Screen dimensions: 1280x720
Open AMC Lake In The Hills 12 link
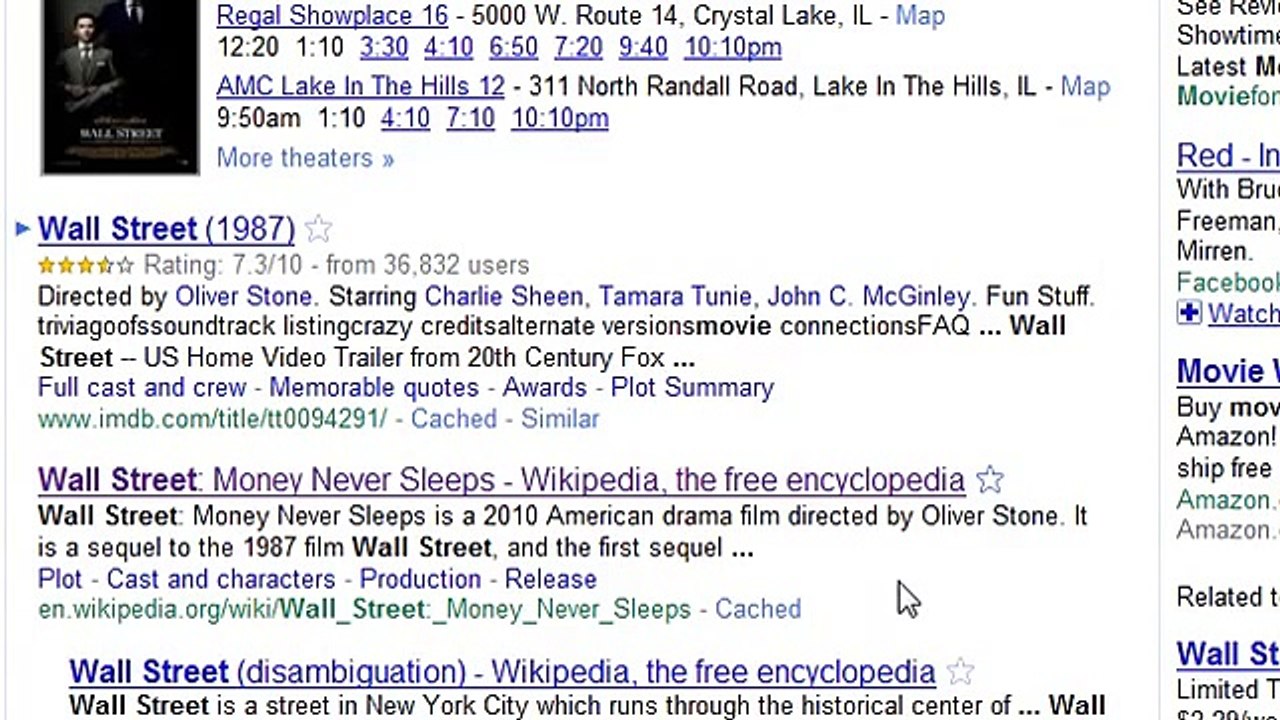361,87
